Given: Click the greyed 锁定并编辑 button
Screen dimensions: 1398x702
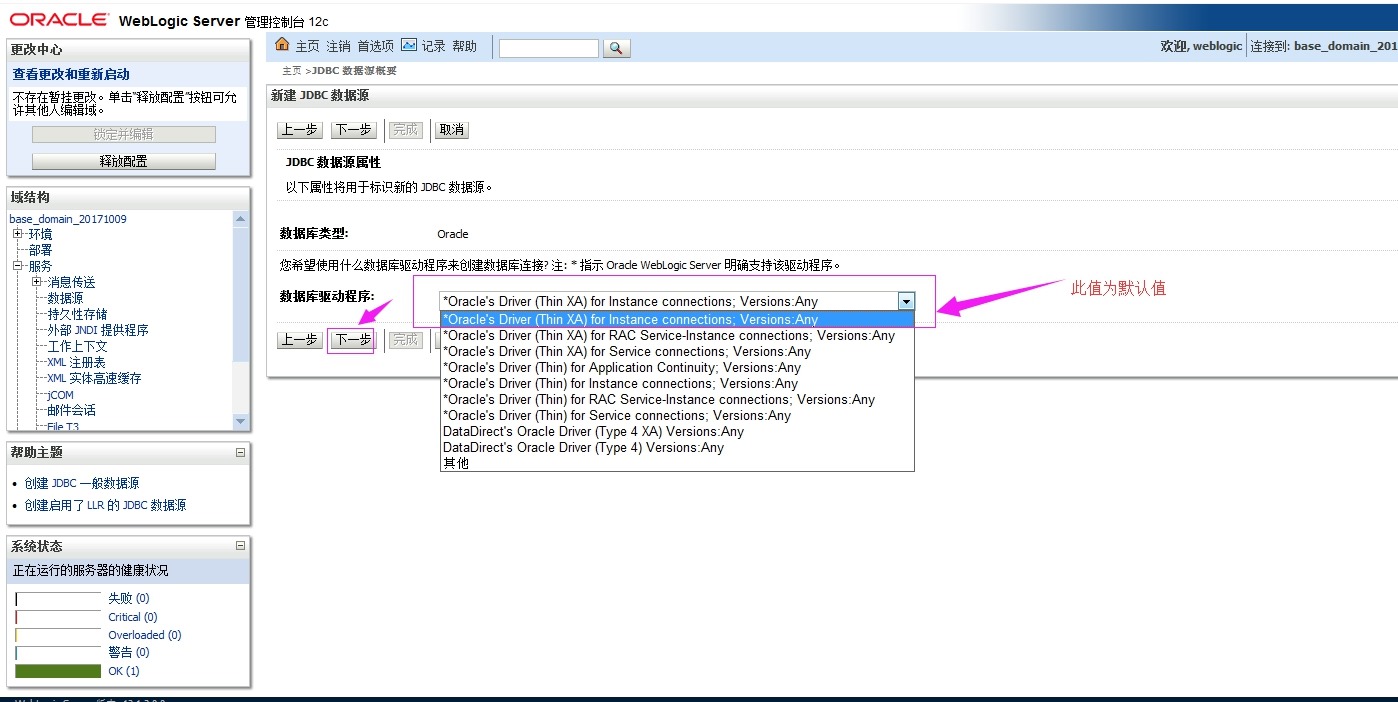Looking at the screenshot, I should [x=124, y=134].
